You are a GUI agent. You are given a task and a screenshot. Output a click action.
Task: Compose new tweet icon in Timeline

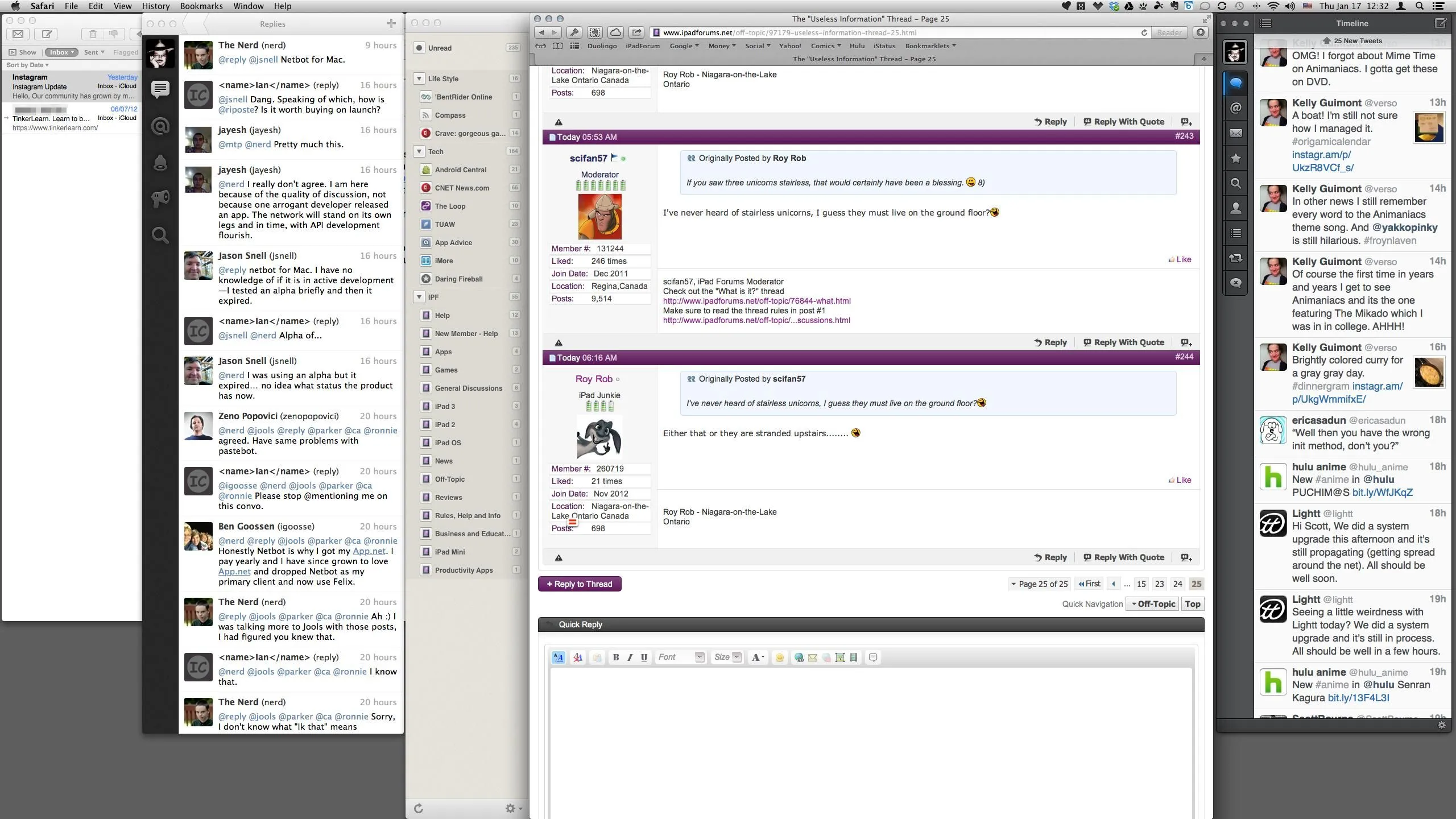coord(1440,23)
